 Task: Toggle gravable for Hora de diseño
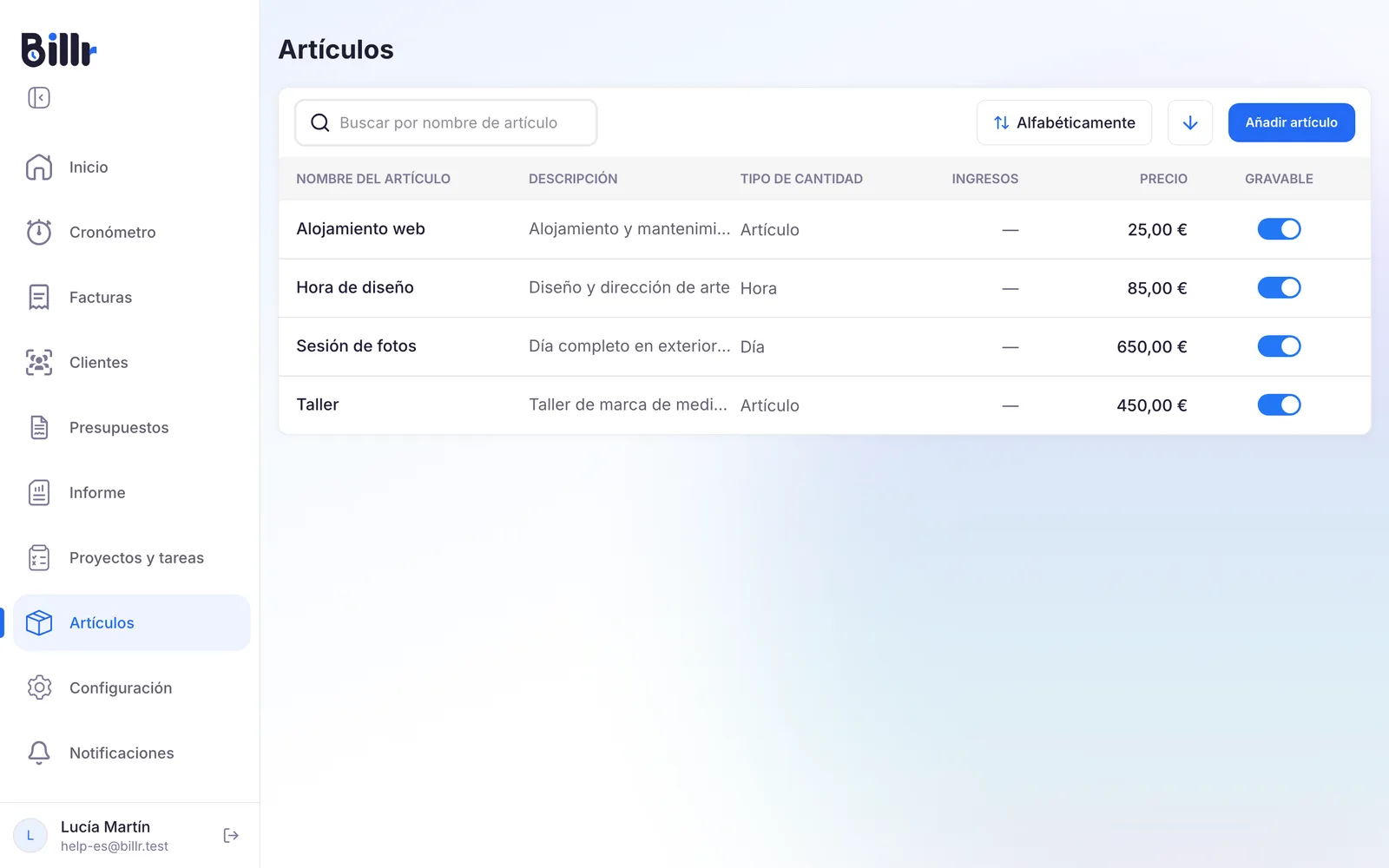click(1279, 287)
